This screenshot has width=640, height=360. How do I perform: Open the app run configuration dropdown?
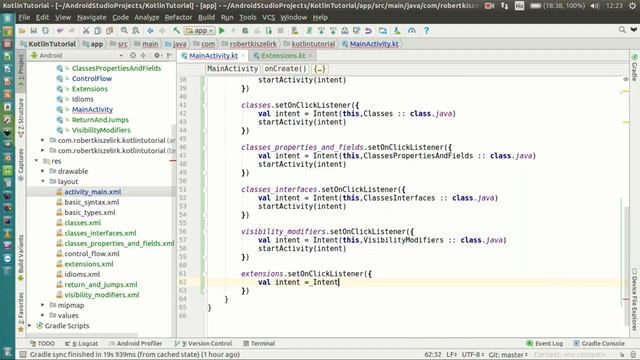point(200,31)
